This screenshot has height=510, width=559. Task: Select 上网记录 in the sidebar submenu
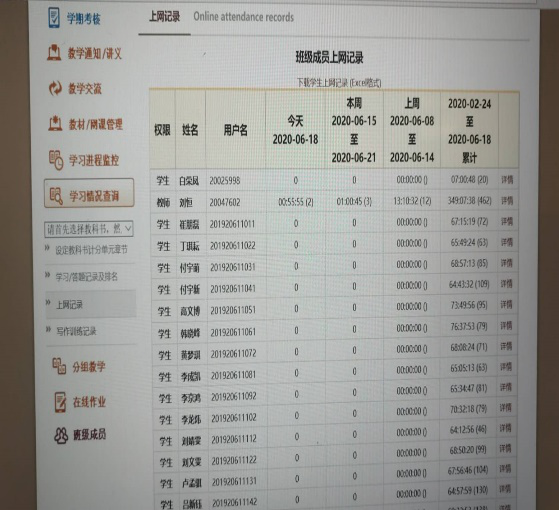tap(70, 305)
